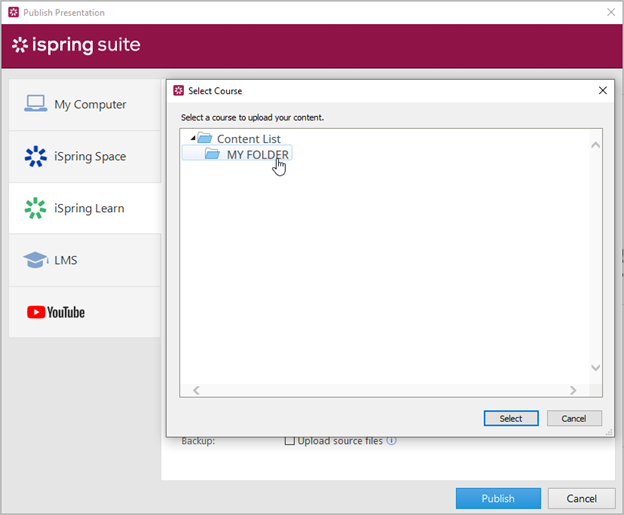Click the iSpring Space blue star icon
The height and width of the screenshot is (515, 624).
(x=35, y=156)
